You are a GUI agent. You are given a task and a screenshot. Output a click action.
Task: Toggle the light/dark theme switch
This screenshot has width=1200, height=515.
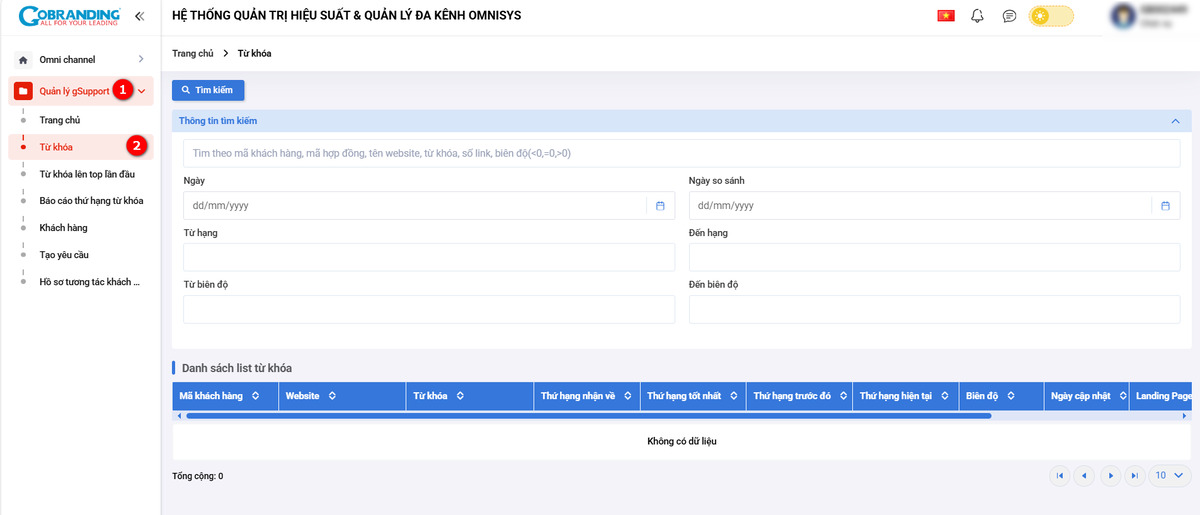(1051, 16)
